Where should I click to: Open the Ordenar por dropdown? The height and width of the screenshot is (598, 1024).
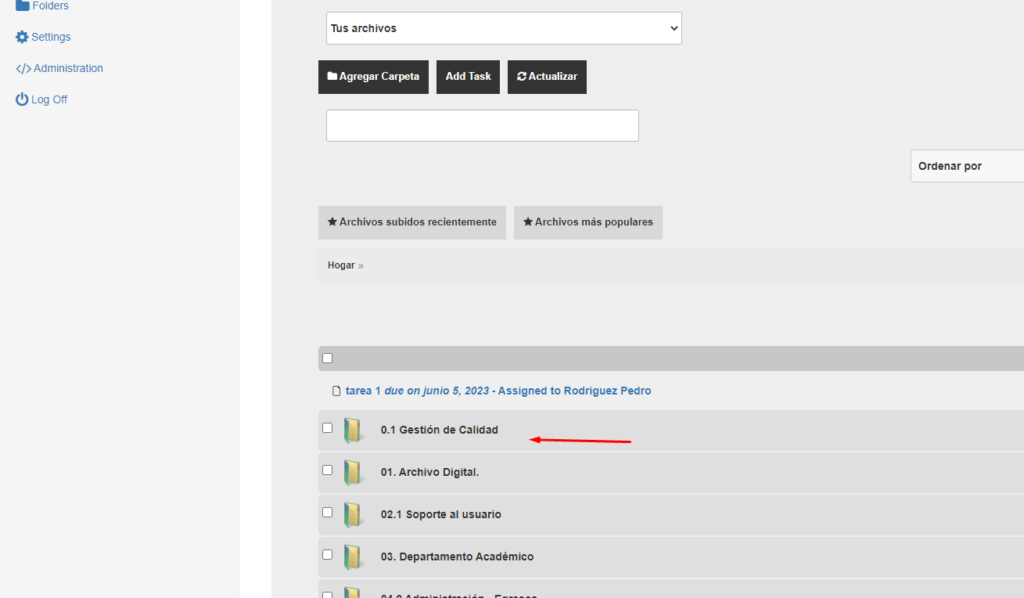(967, 166)
